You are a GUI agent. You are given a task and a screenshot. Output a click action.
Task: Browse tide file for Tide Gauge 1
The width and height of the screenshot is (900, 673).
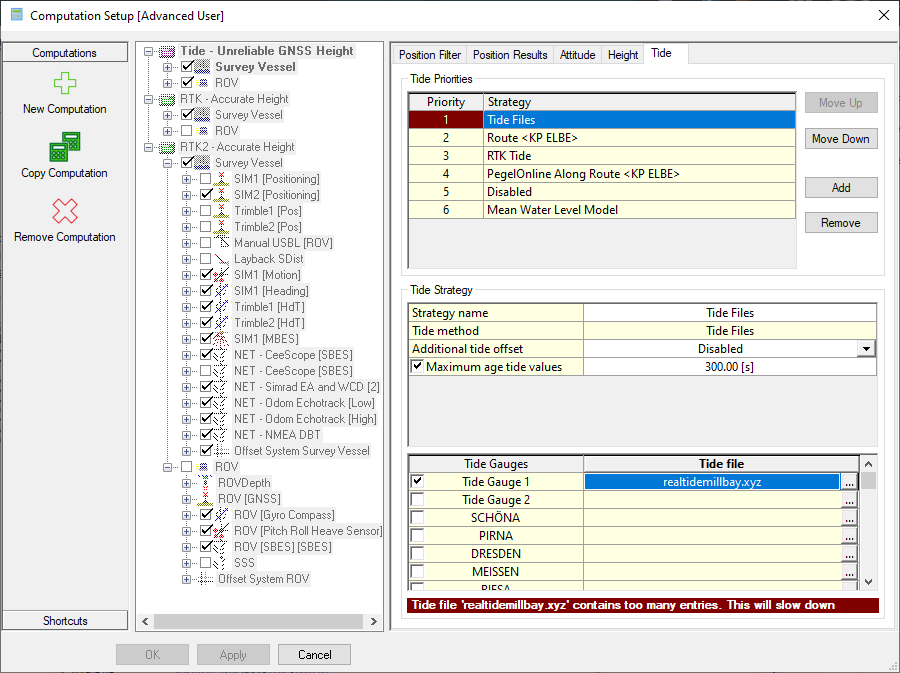click(x=849, y=482)
